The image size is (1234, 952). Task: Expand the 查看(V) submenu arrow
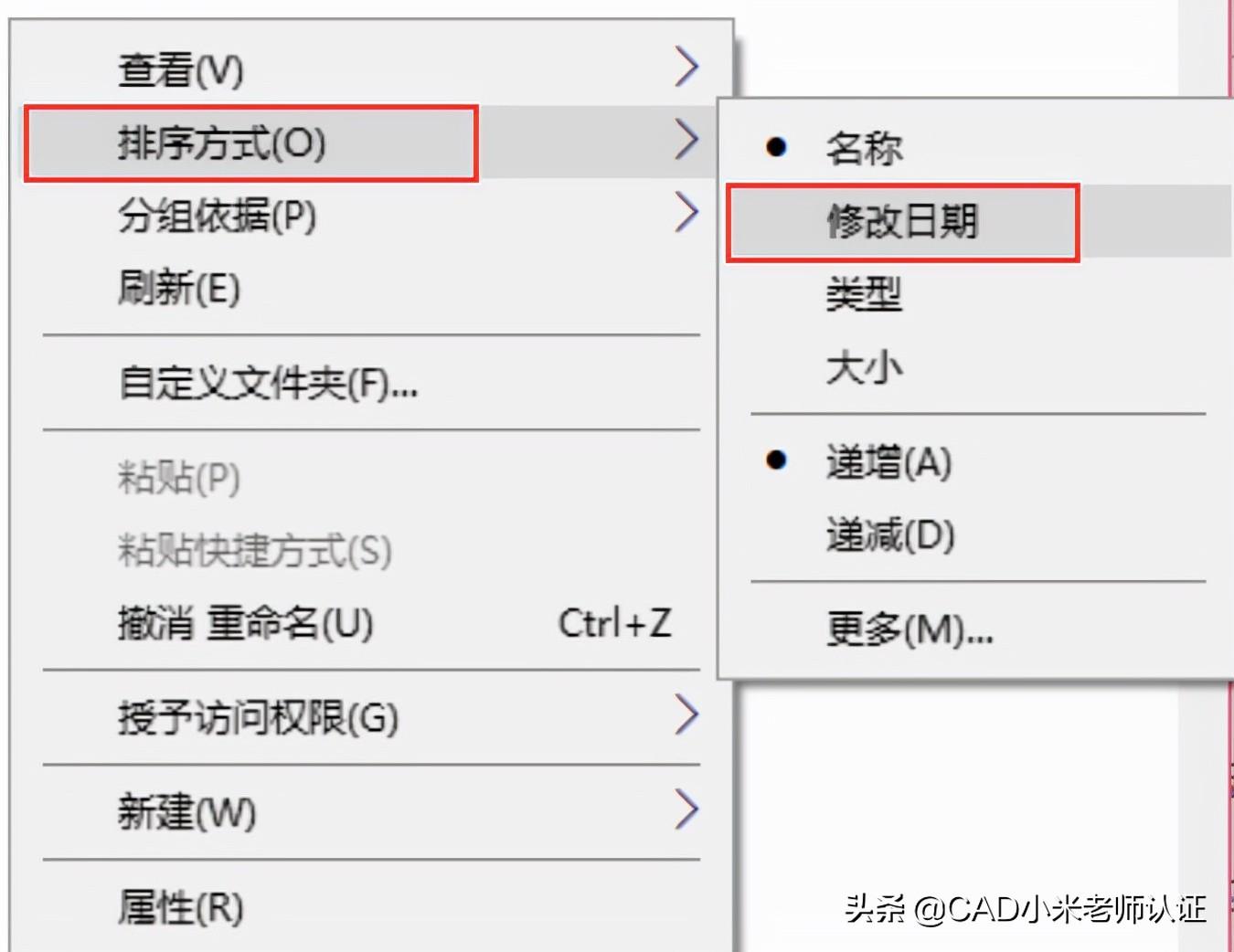[686, 67]
